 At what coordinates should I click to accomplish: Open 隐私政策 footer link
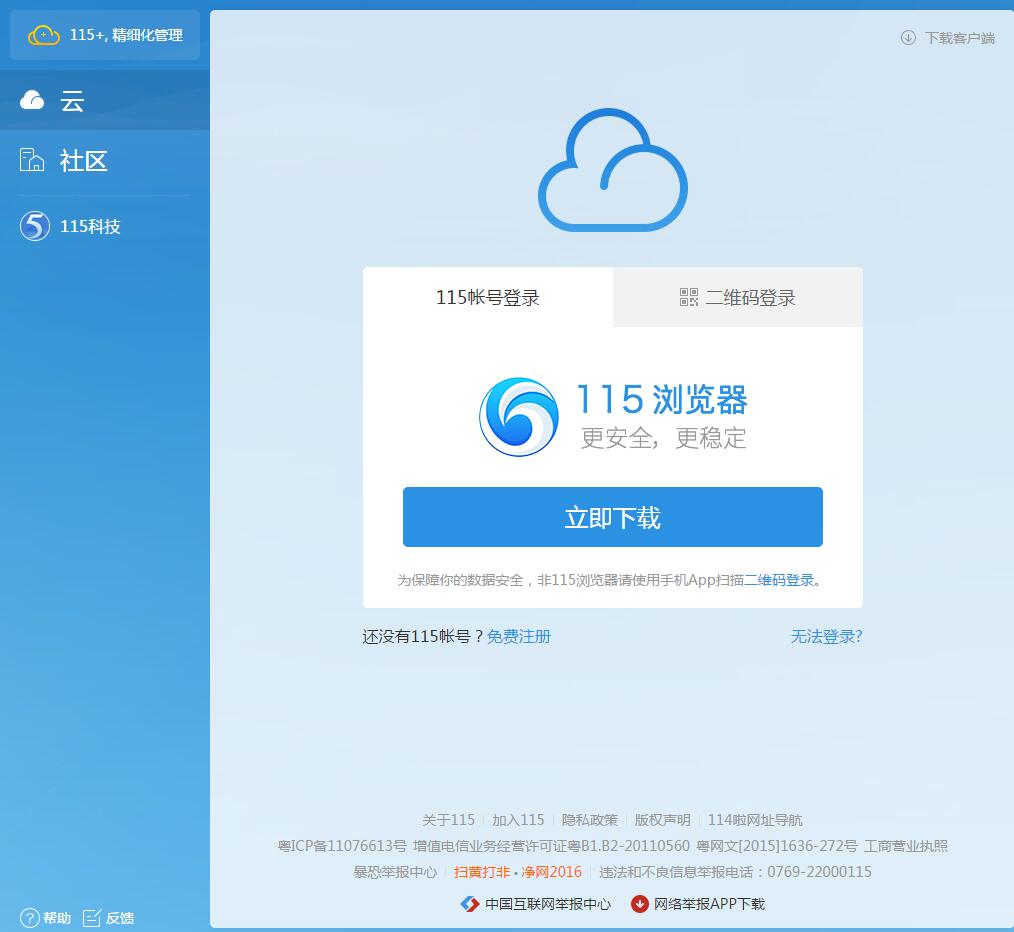(x=590, y=820)
